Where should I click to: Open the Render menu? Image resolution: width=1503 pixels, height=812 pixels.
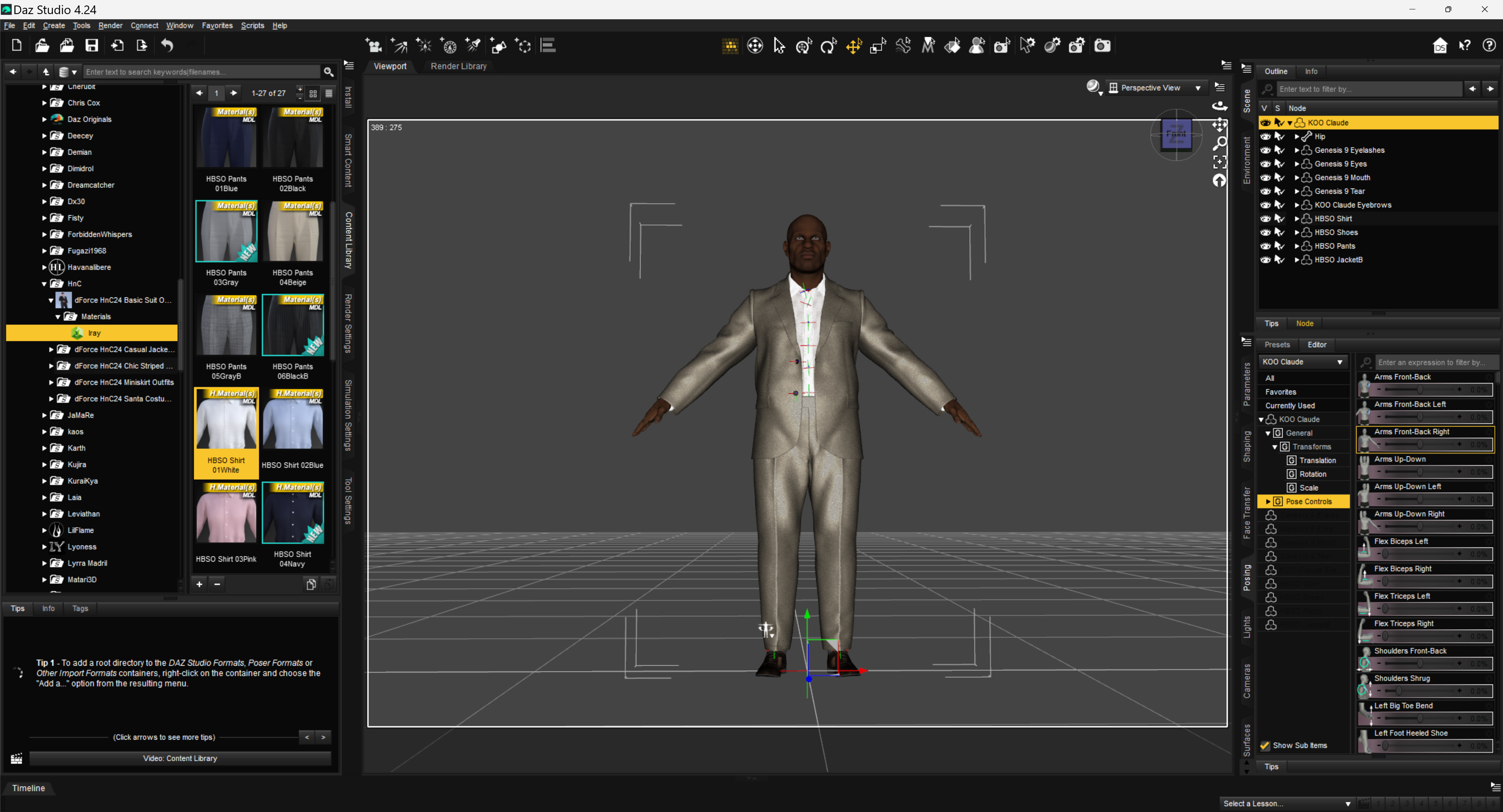tap(110, 26)
